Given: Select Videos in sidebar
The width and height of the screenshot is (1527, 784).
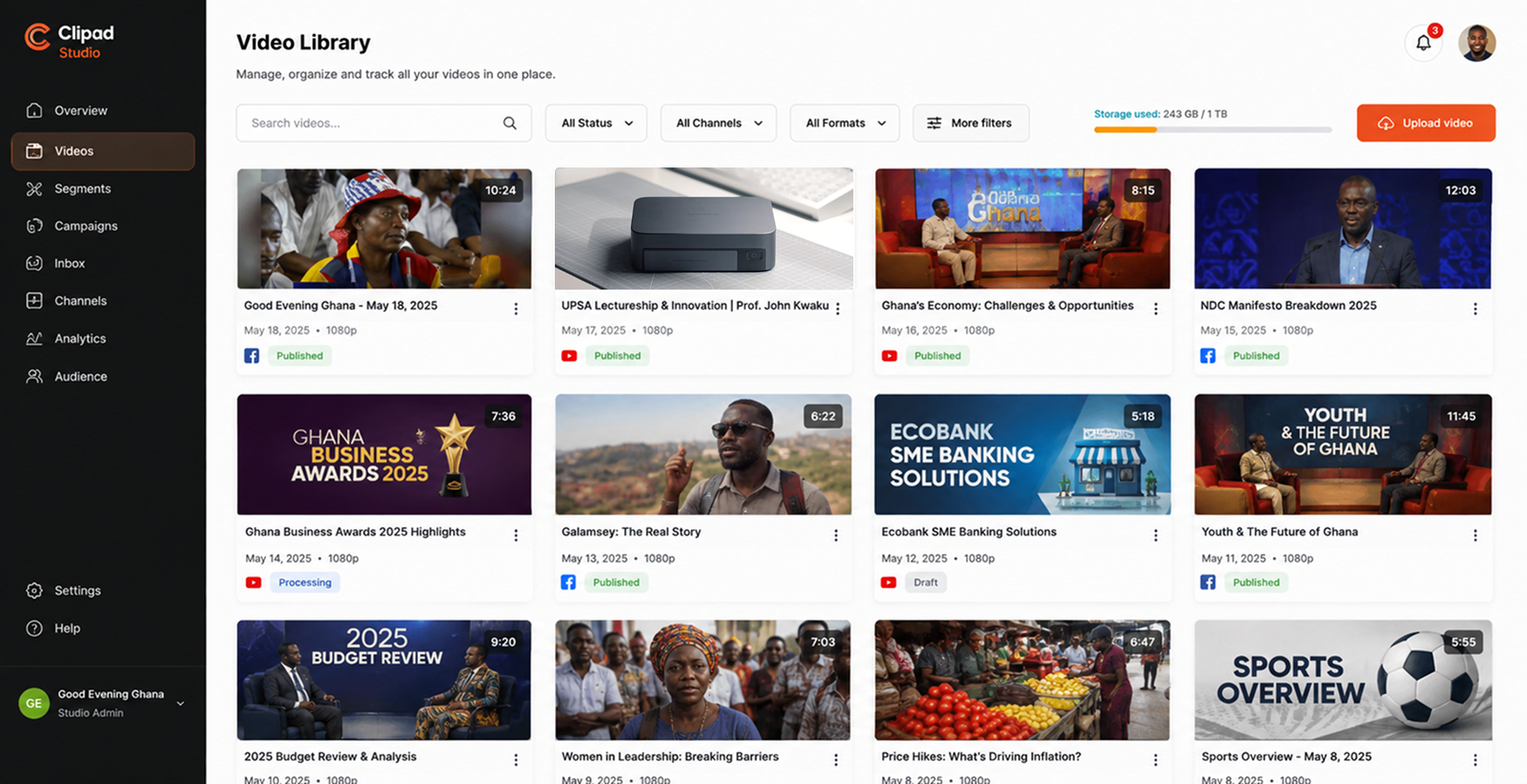Looking at the screenshot, I should pyautogui.click(x=103, y=151).
